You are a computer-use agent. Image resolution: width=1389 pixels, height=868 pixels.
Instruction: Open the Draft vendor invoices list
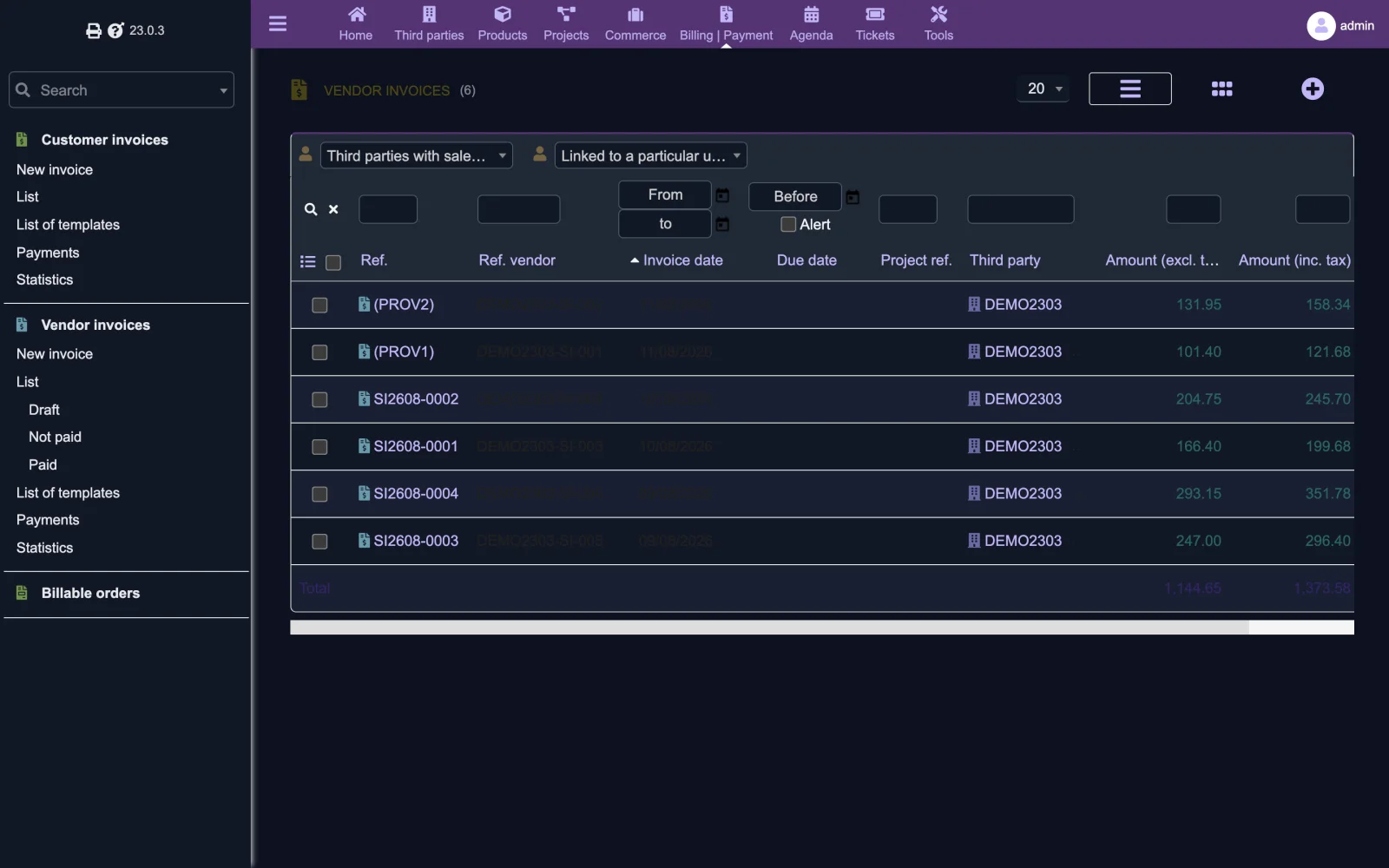tap(44, 410)
